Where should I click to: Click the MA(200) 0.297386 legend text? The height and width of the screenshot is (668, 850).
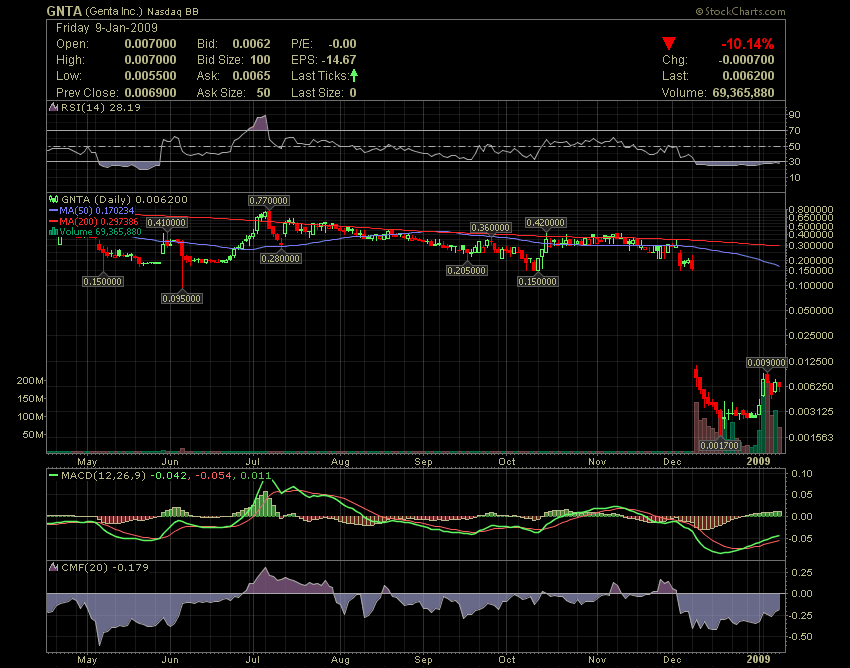click(x=99, y=221)
